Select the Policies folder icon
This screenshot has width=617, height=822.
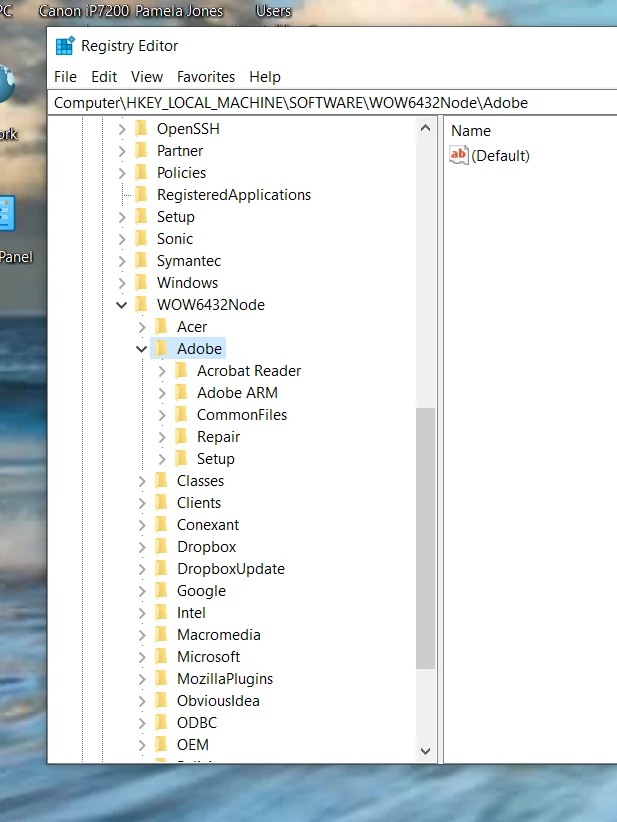[141, 172]
